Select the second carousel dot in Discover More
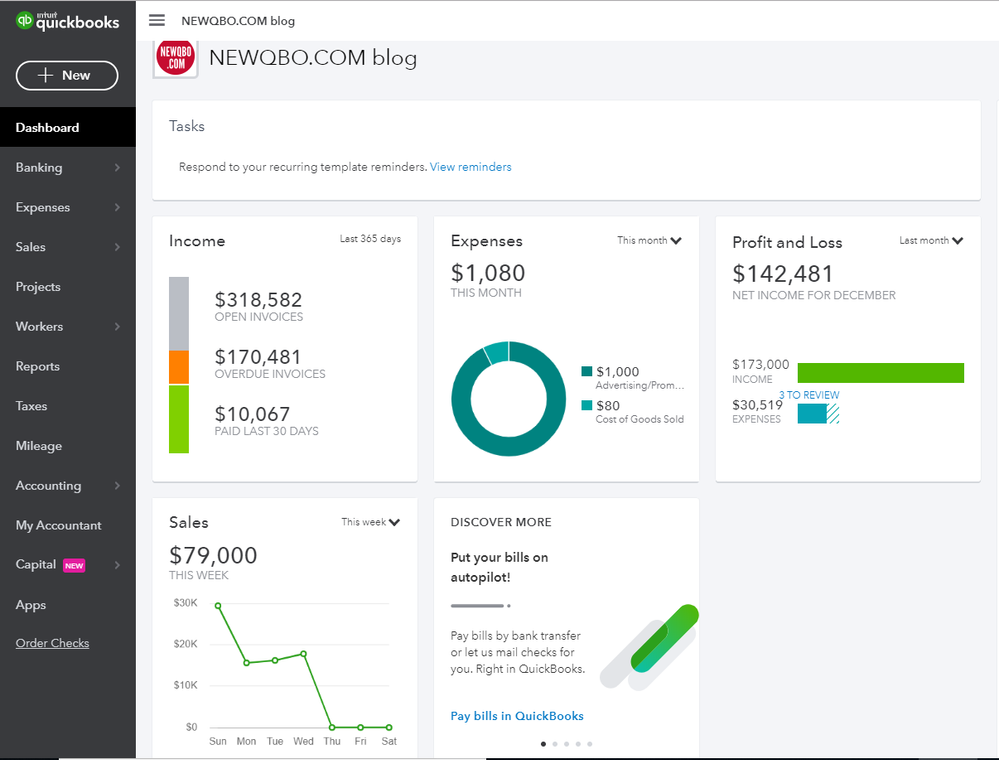Image resolution: width=999 pixels, height=760 pixels. (555, 744)
